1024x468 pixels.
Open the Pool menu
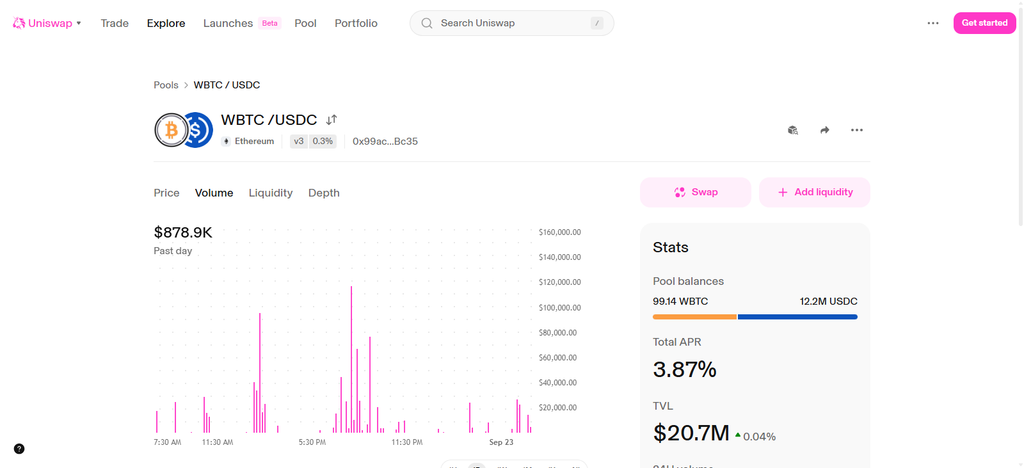[x=306, y=23]
